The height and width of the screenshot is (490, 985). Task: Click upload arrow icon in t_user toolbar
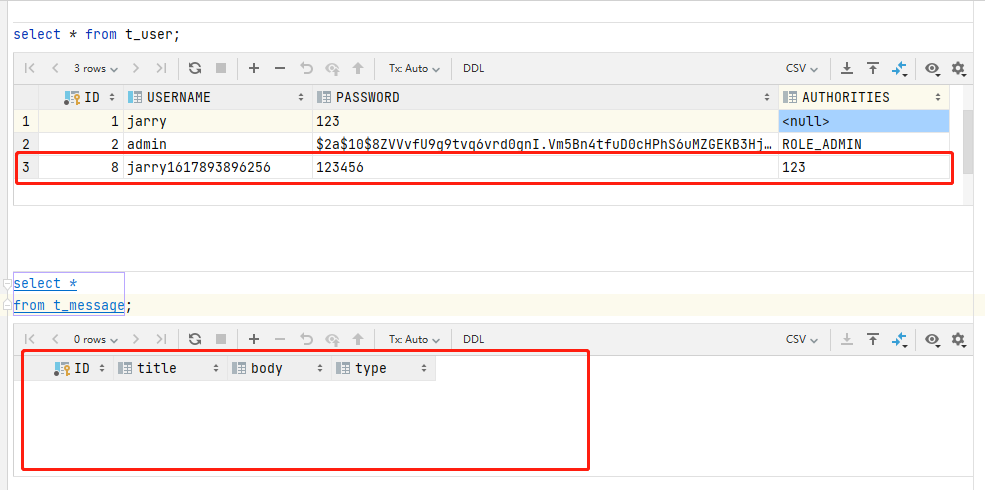(x=873, y=68)
